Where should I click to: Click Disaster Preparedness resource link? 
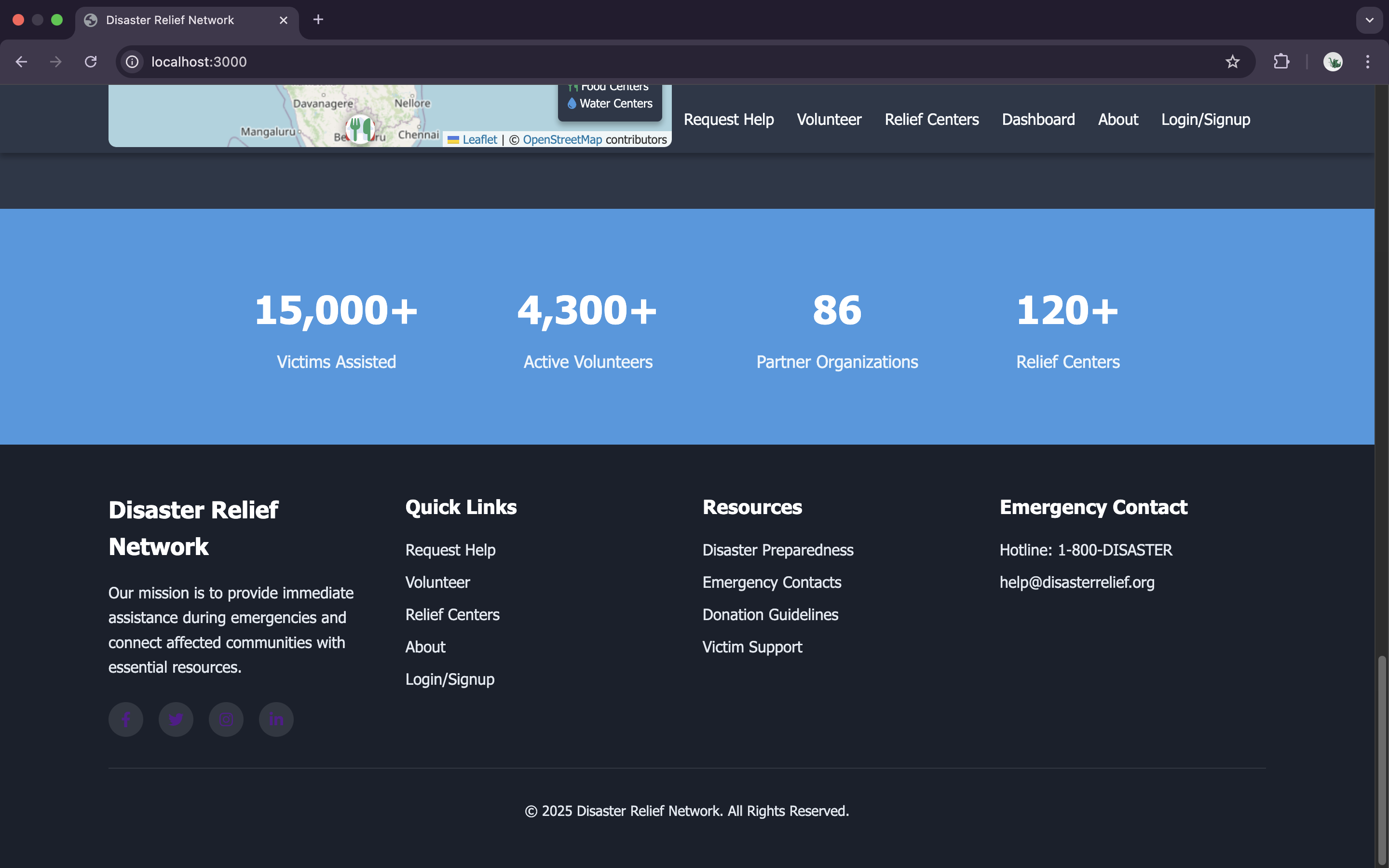[x=778, y=550]
